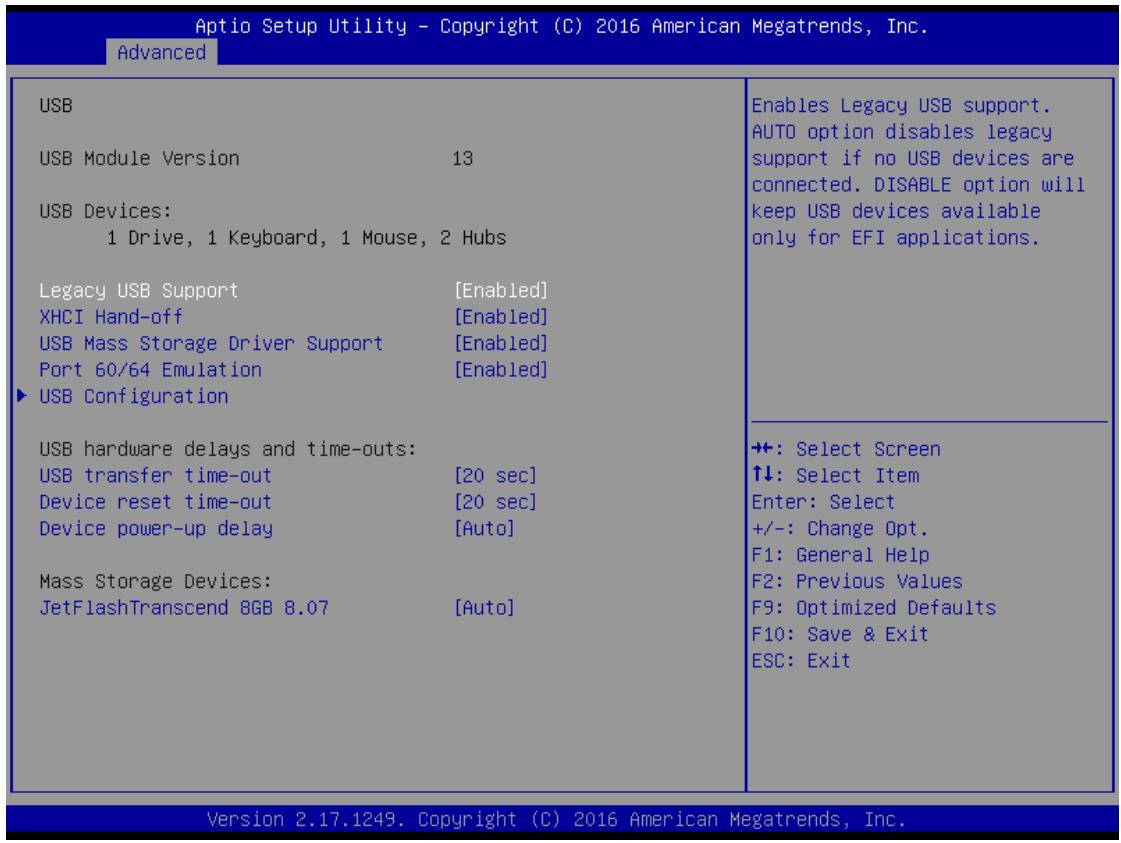1121x843 pixels.
Task: Toggle Port 60/64 Emulation Enabled value
Action: click(500, 370)
